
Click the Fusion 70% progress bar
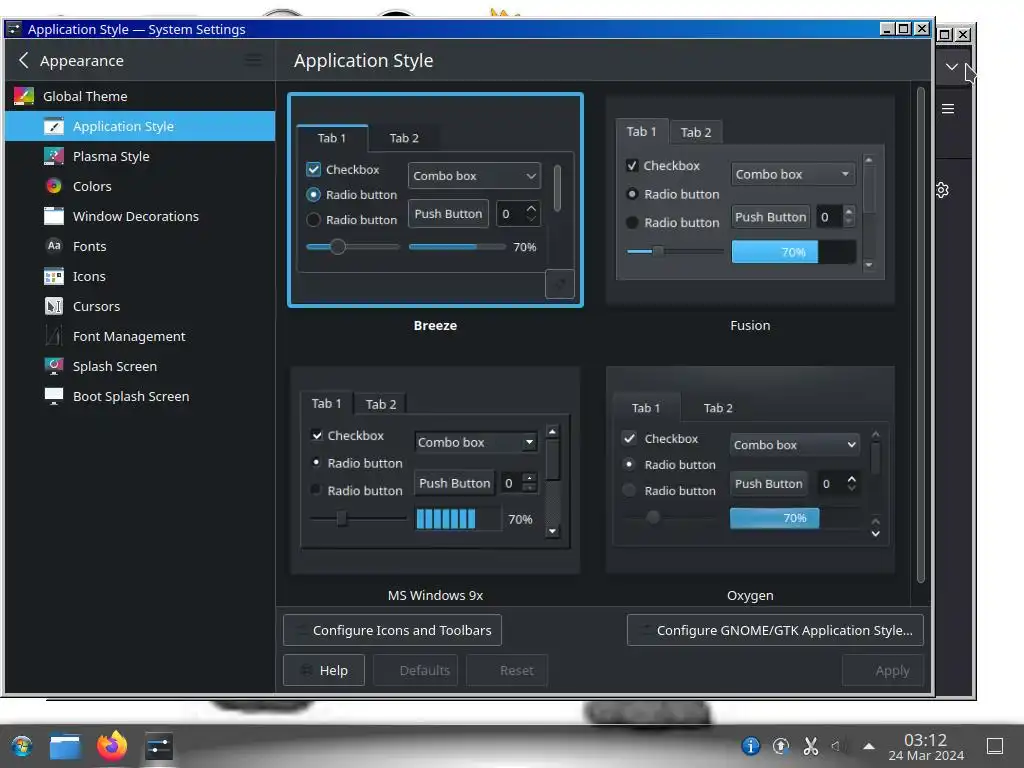point(793,252)
